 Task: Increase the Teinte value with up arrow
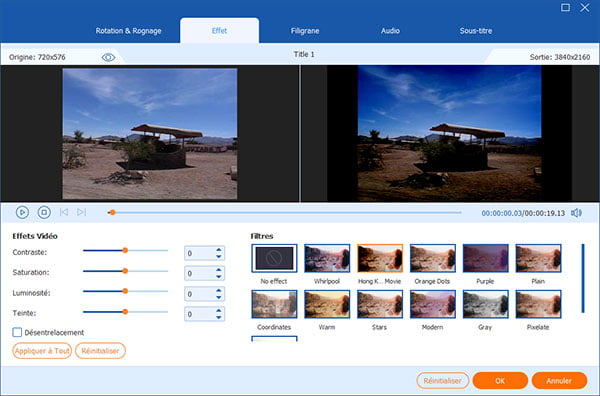(218, 311)
